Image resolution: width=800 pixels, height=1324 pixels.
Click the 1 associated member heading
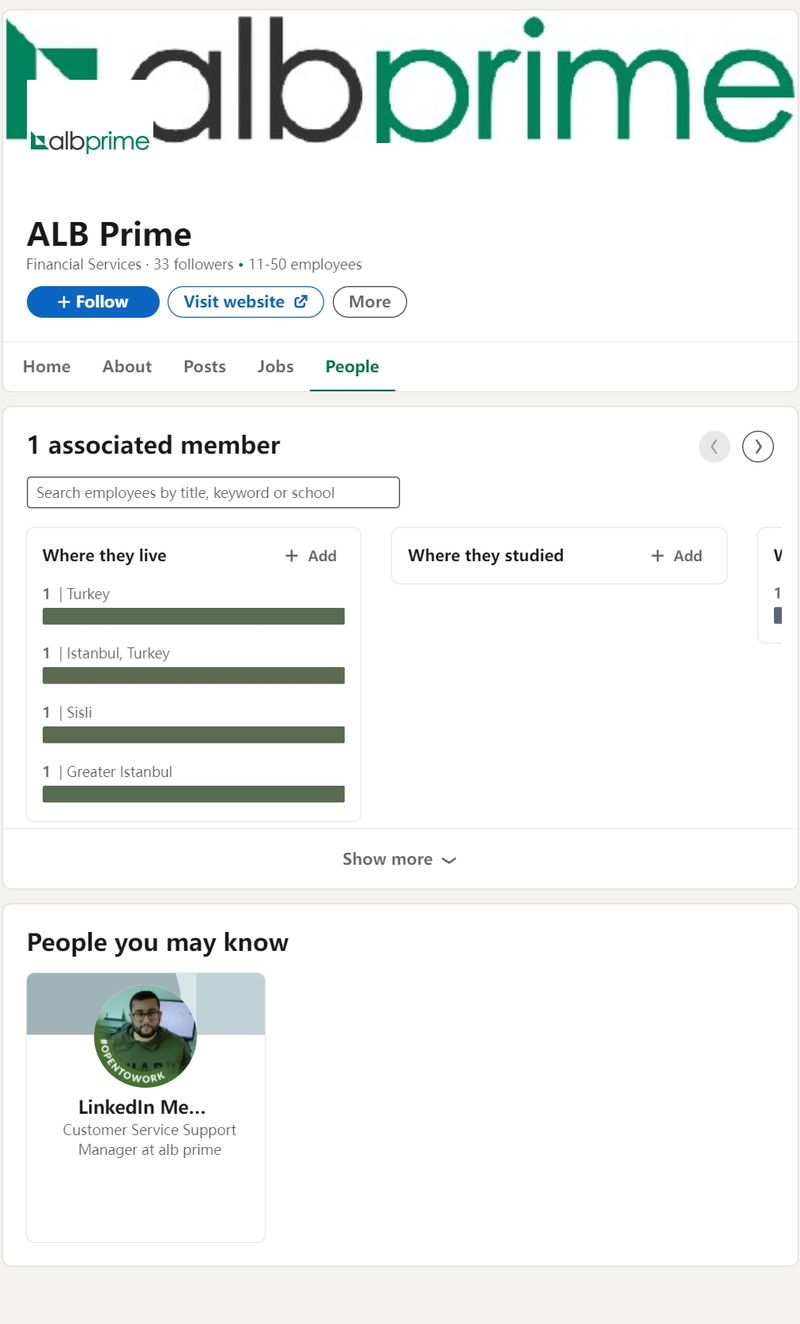coord(154,445)
